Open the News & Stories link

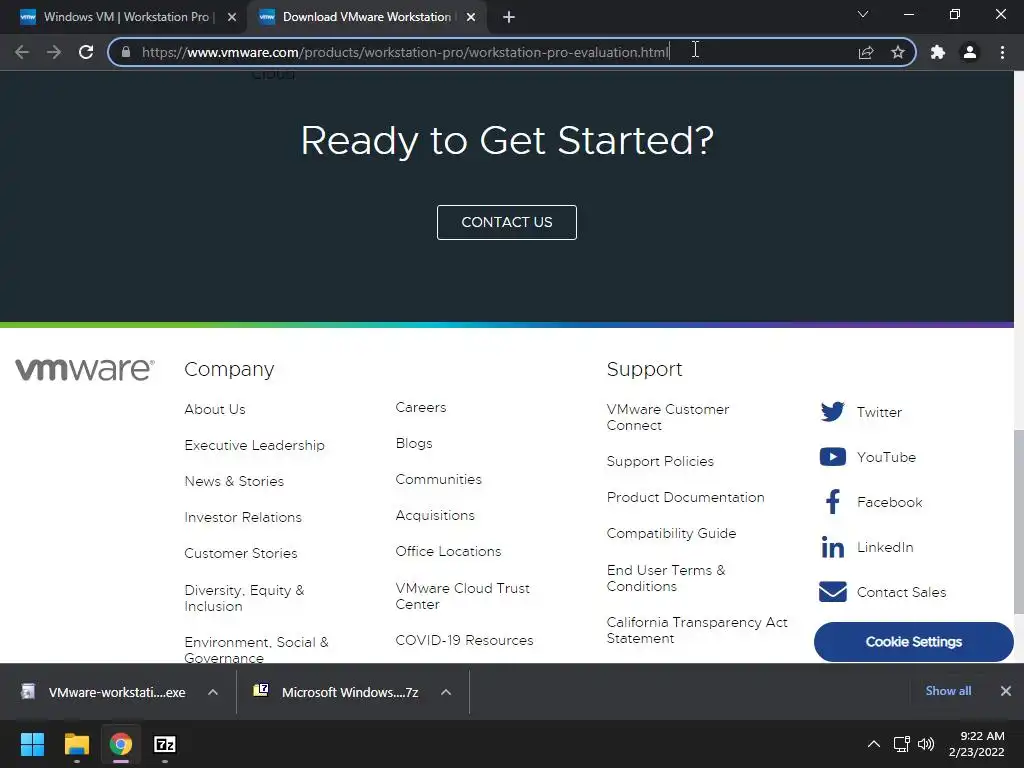234,481
